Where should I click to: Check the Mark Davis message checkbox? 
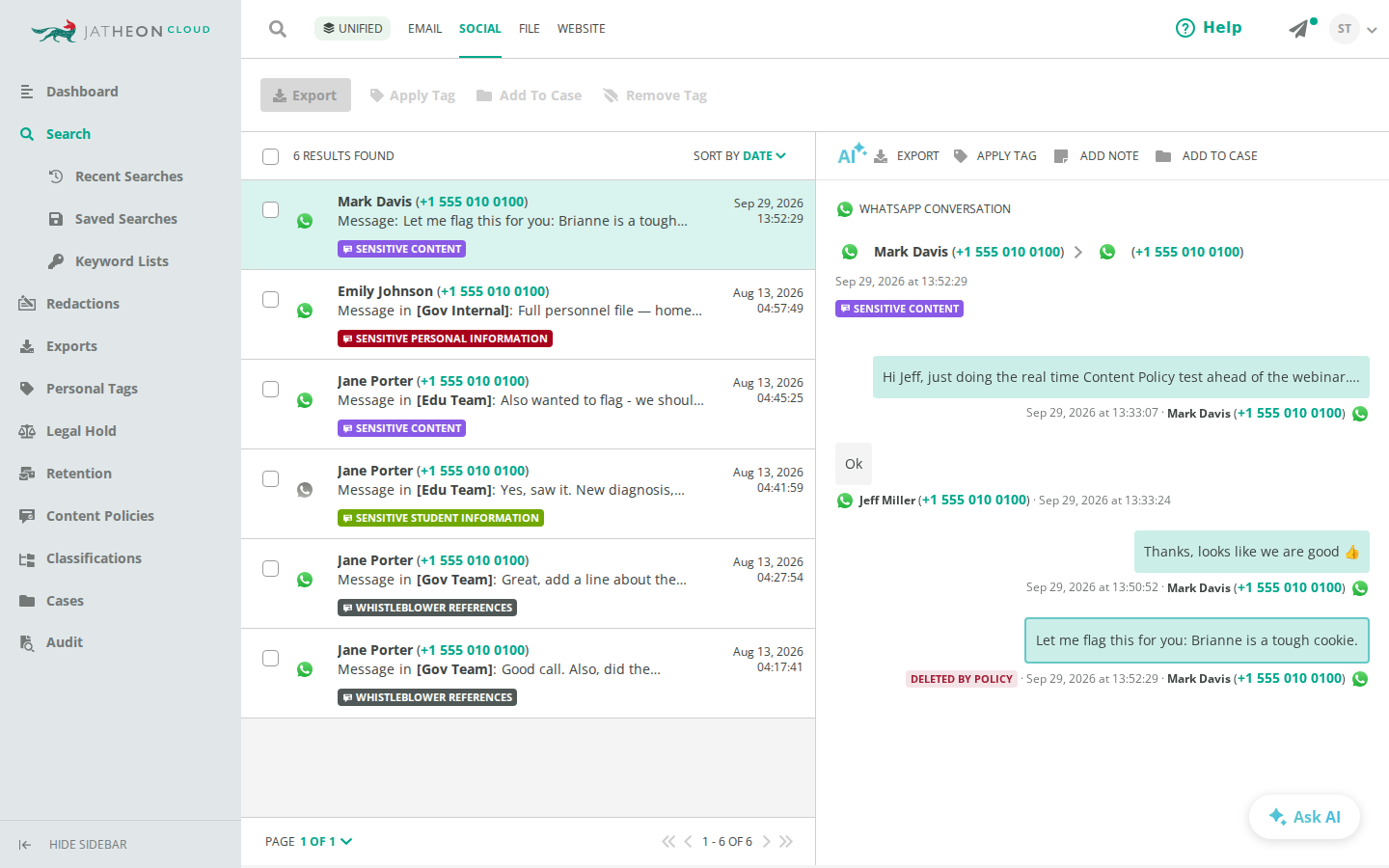click(x=271, y=210)
